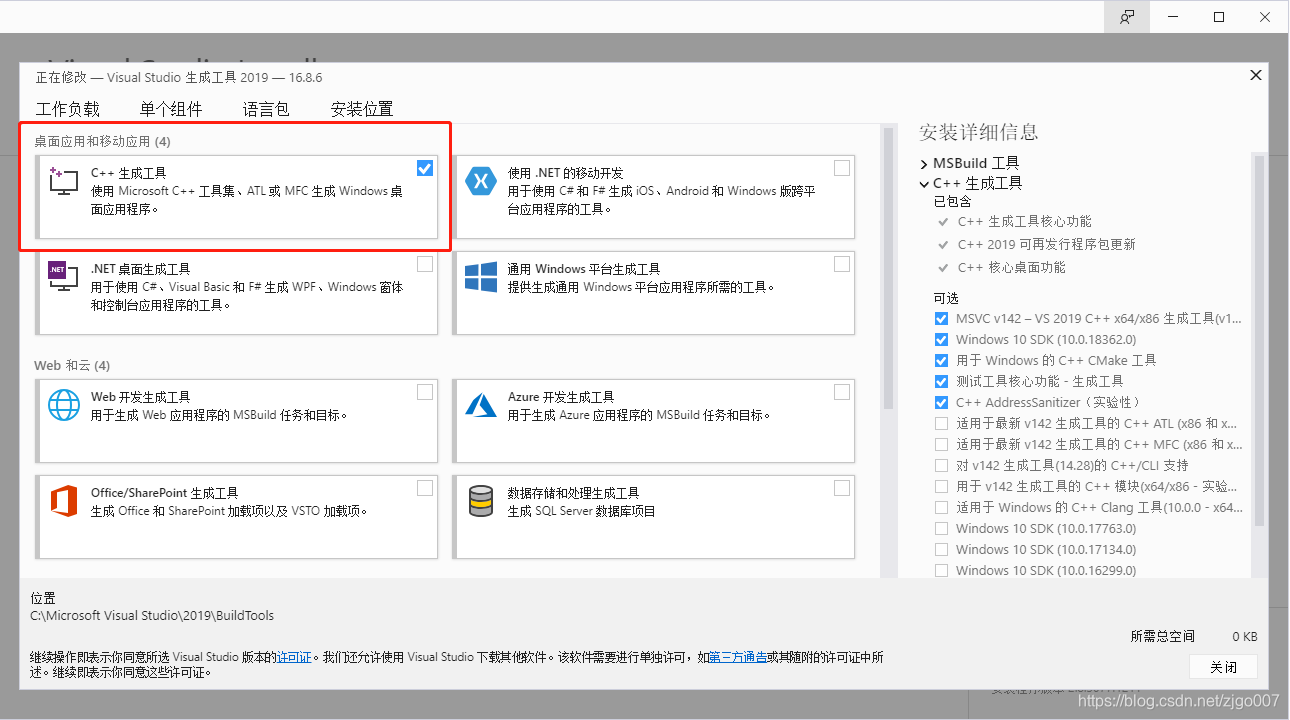The image size is (1290, 720).
Task: Click the Windows logo for 通用 Windows 平台生成工具
Action: pos(481,277)
